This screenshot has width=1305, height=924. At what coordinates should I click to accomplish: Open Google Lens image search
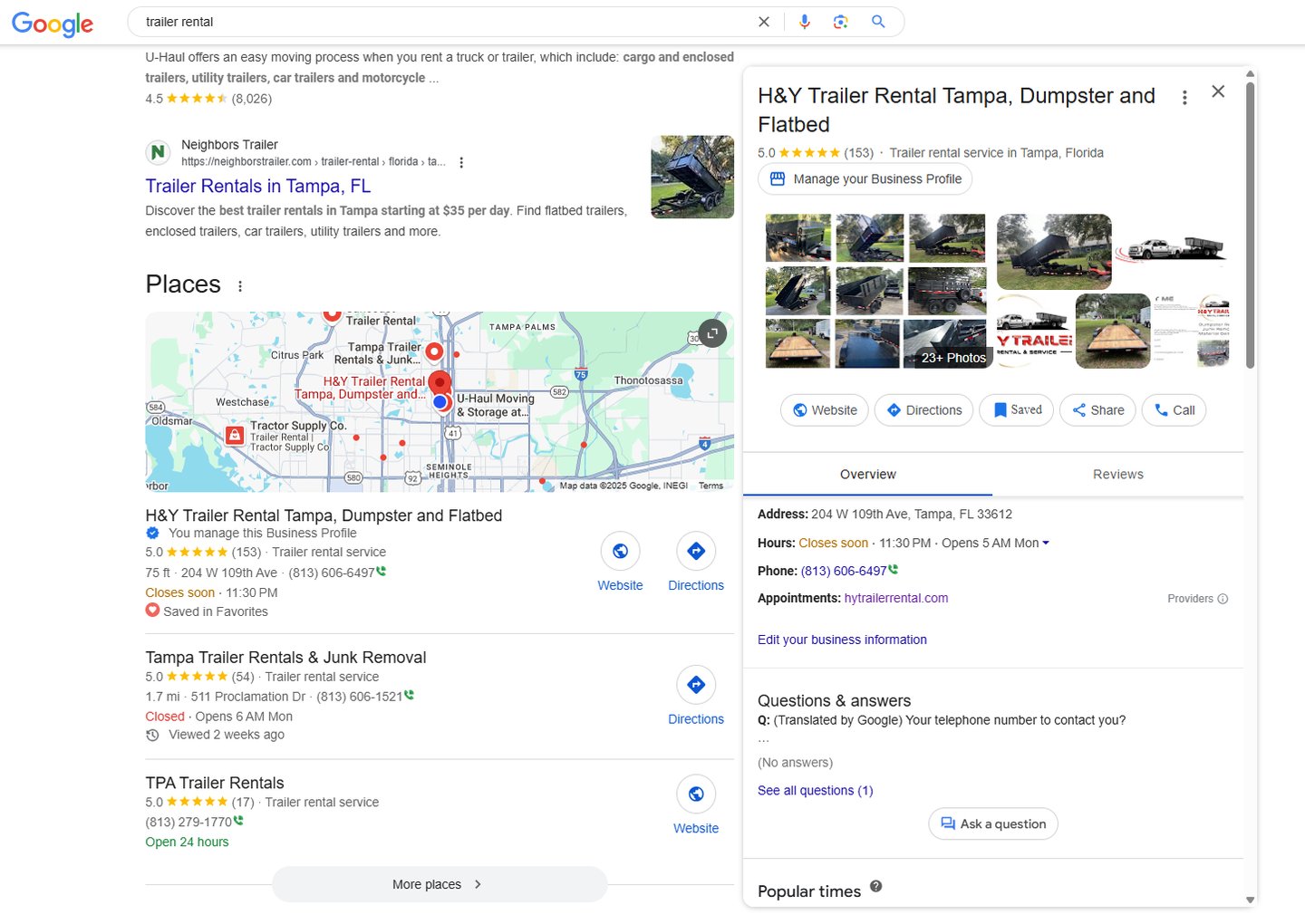tap(841, 22)
